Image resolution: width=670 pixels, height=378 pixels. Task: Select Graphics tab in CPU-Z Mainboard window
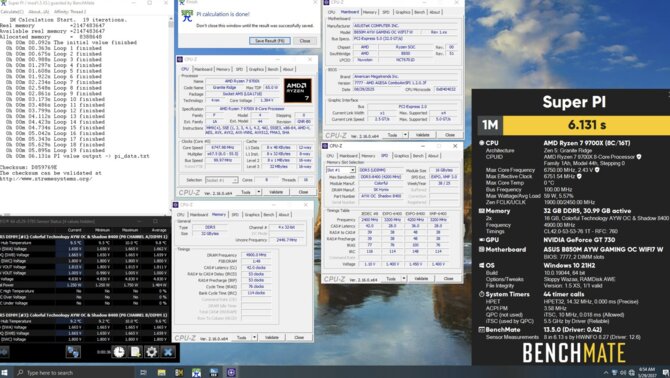pyautogui.click(x=403, y=12)
